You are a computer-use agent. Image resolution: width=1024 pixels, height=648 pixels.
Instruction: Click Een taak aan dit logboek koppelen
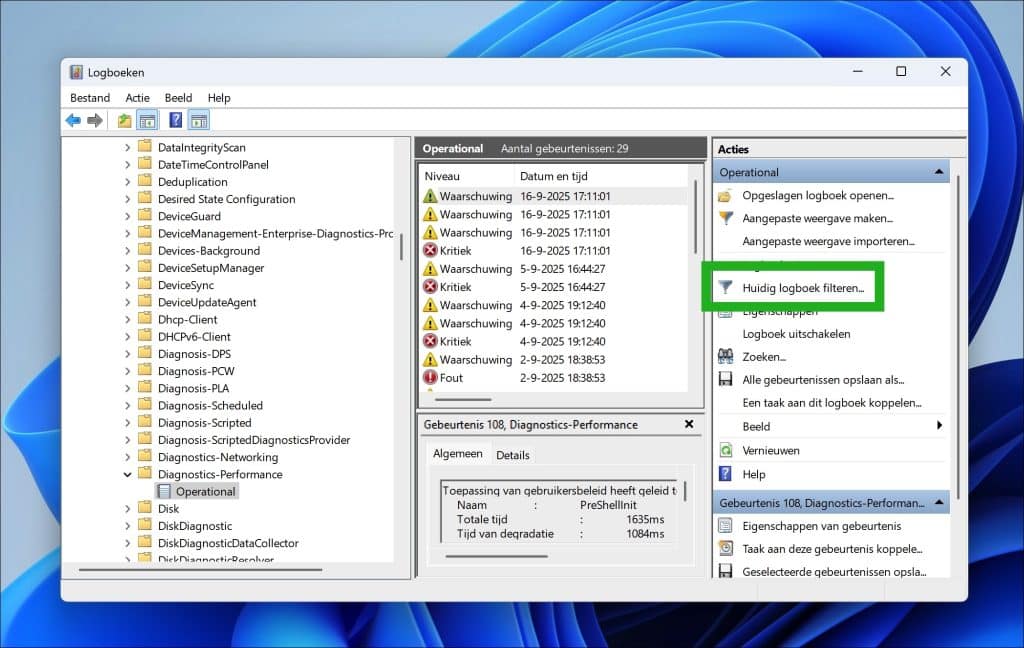pos(831,402)
